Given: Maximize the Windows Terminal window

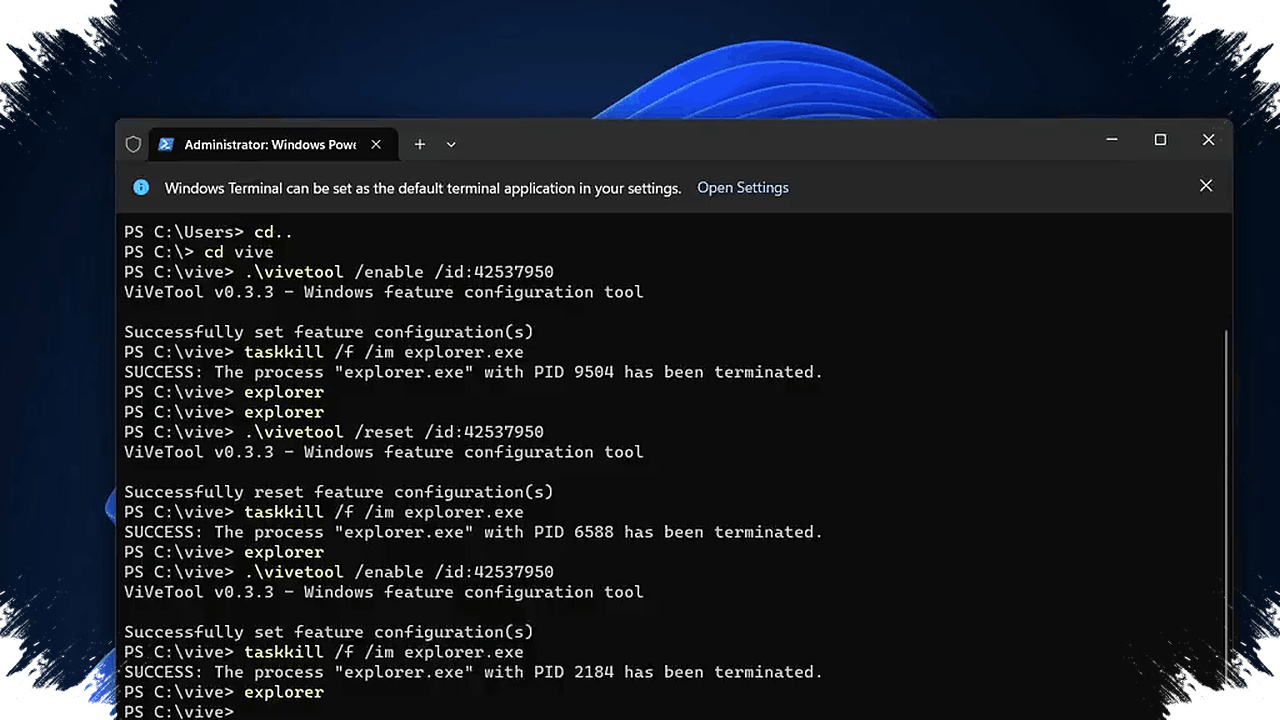Looking at the screenshot, I should (x=1160, y=140).
